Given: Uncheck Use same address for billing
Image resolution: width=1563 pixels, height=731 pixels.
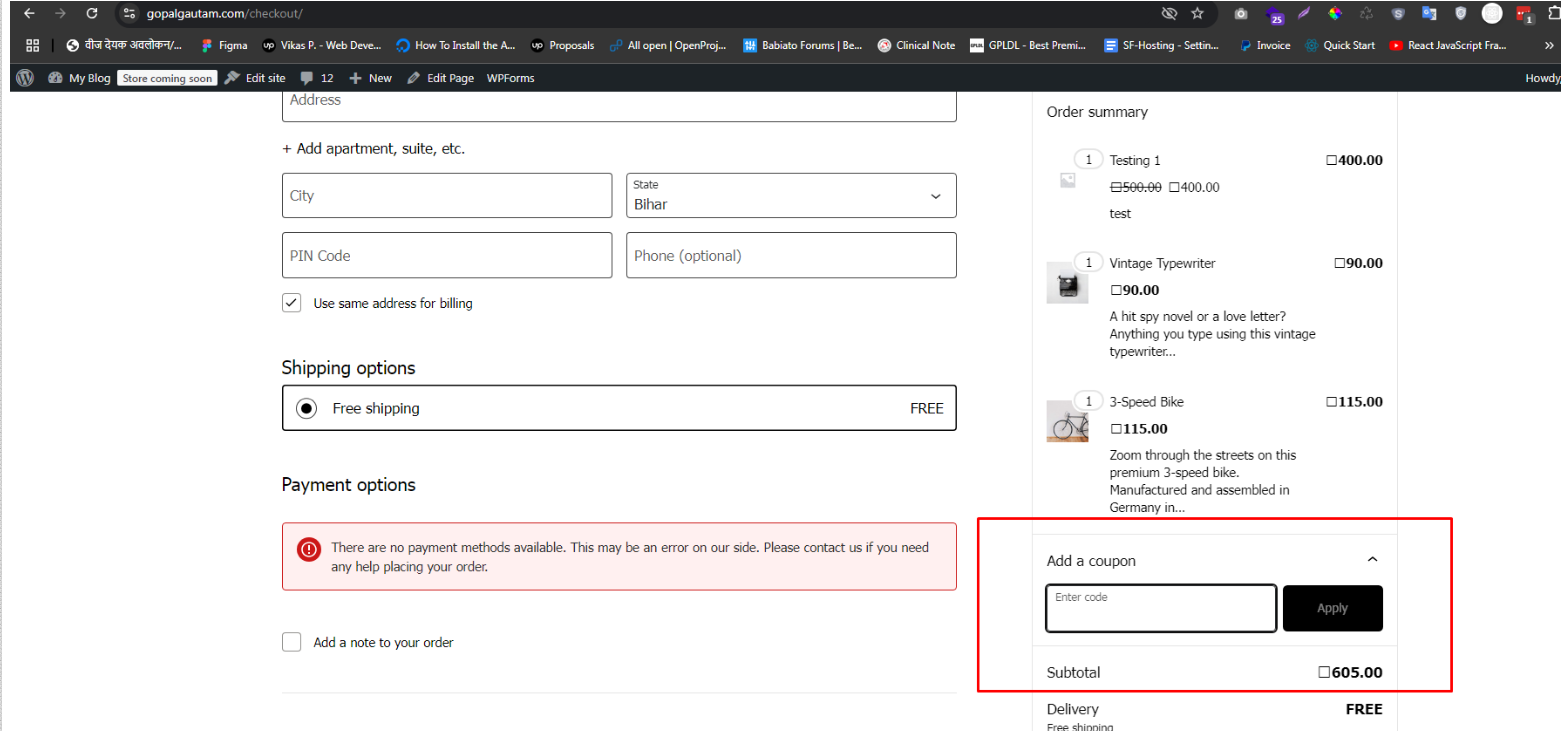Looking at the screenshot, I should (x=292, y=303).
